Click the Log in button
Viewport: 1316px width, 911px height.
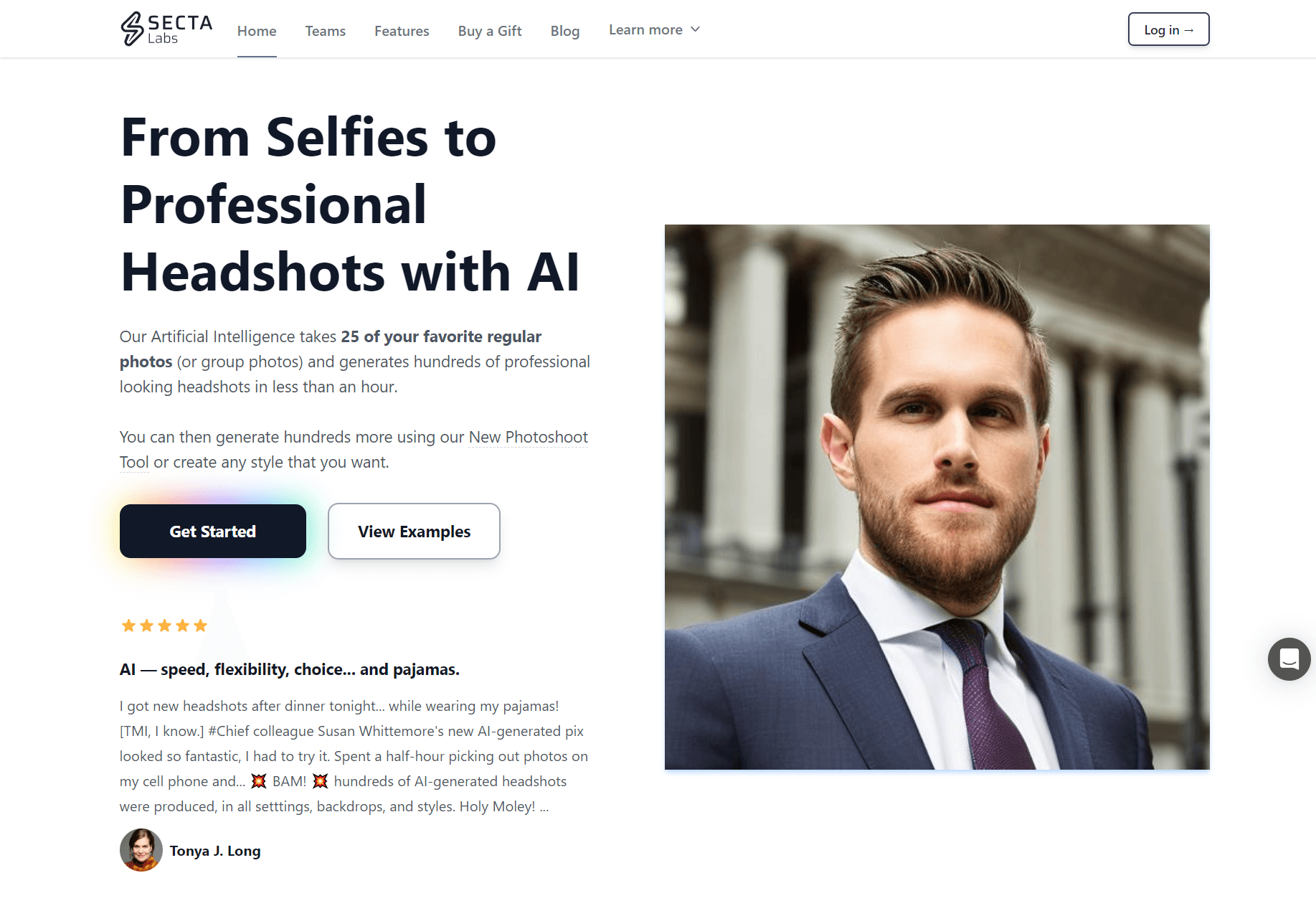1168,29
